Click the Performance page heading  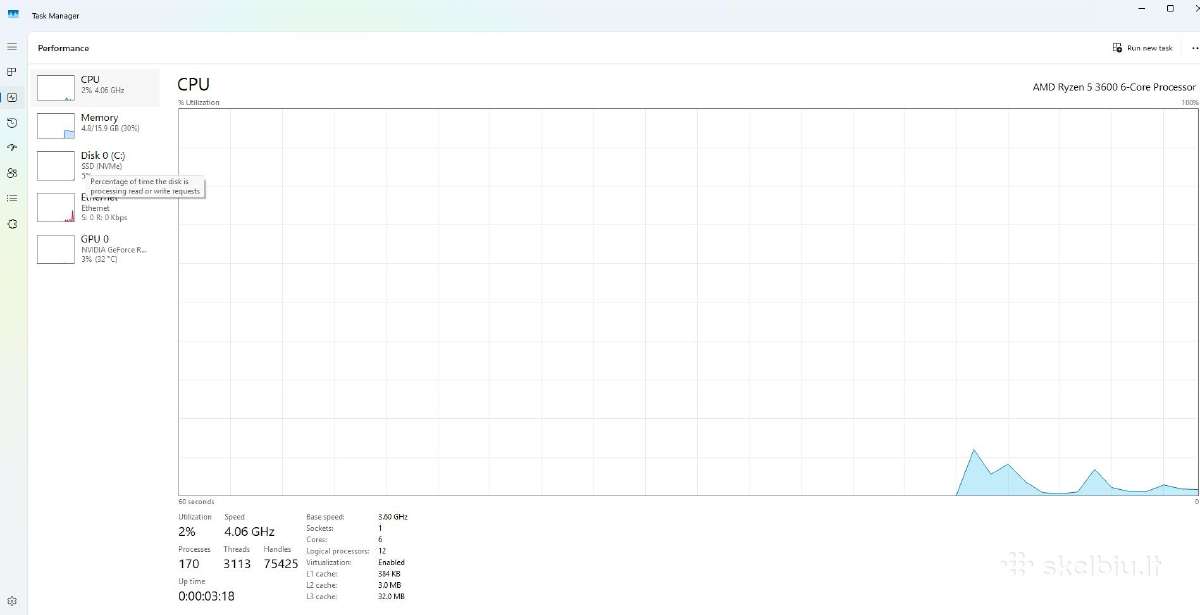click(63, 48)
